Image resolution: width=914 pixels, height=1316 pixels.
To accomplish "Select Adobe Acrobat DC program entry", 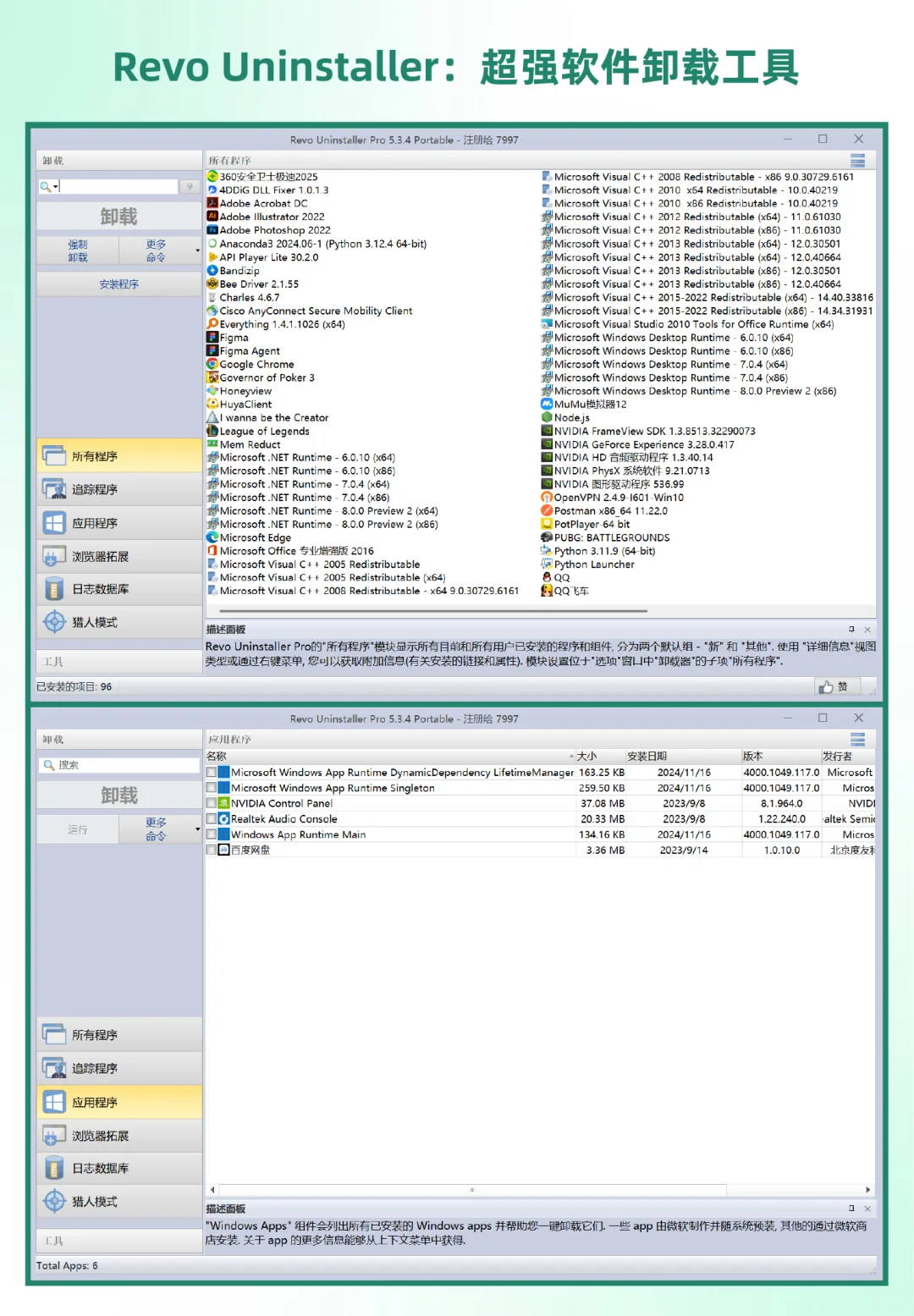I will [257, 203].
